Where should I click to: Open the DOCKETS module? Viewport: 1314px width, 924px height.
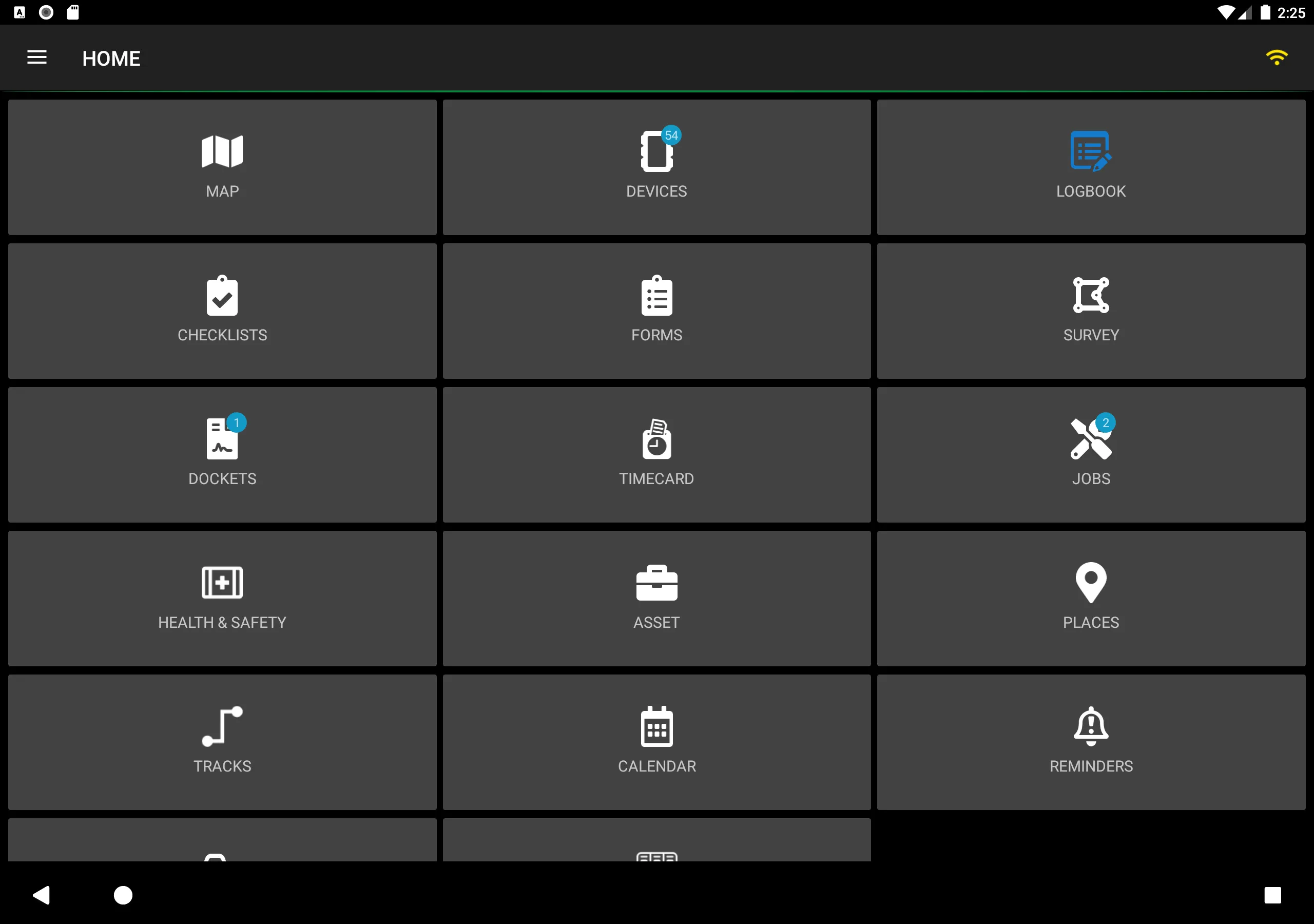[222, 454]
